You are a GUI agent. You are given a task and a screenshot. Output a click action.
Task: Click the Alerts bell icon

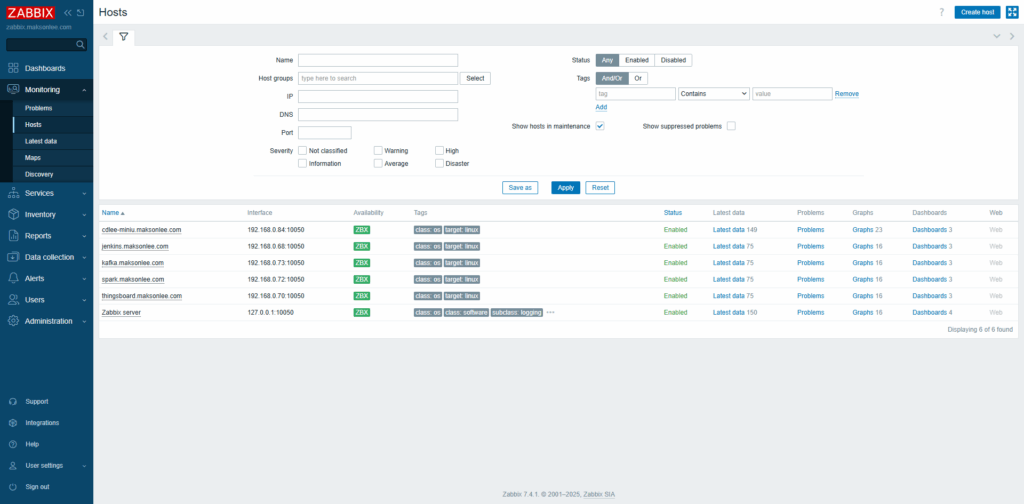click(13, 278)
